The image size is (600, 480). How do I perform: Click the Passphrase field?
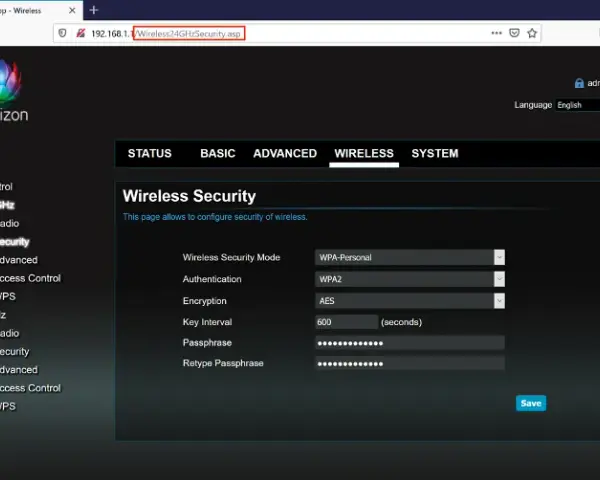(x=410, y=343)
